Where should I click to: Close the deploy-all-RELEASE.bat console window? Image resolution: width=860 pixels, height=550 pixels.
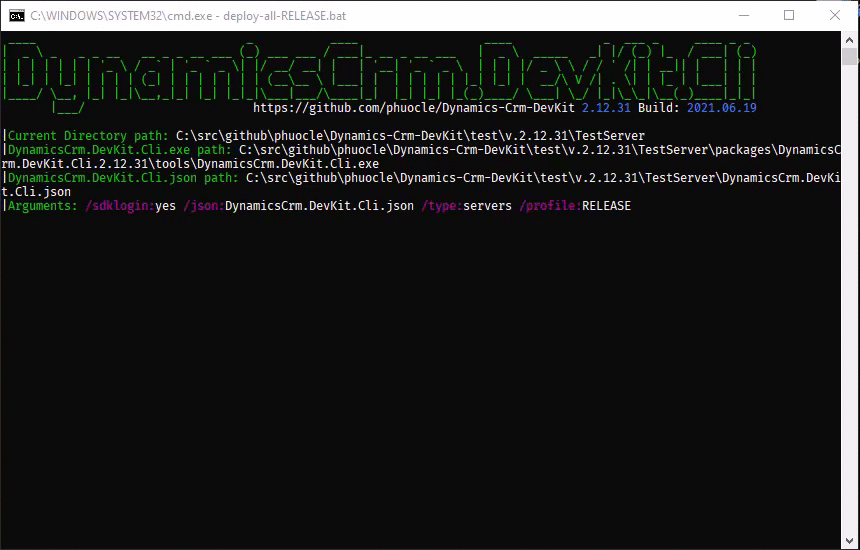tap(834, 15)
